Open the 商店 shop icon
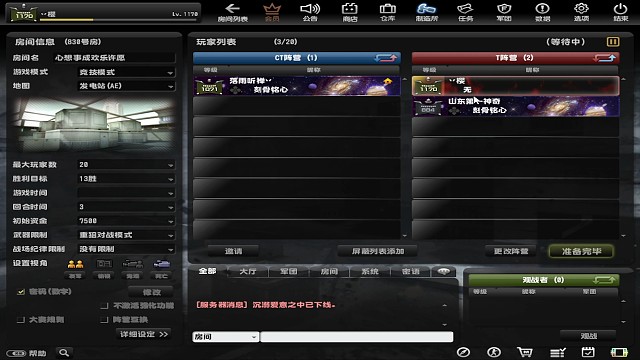This screenshot has height=360, width=640. [x=349, y=12]
